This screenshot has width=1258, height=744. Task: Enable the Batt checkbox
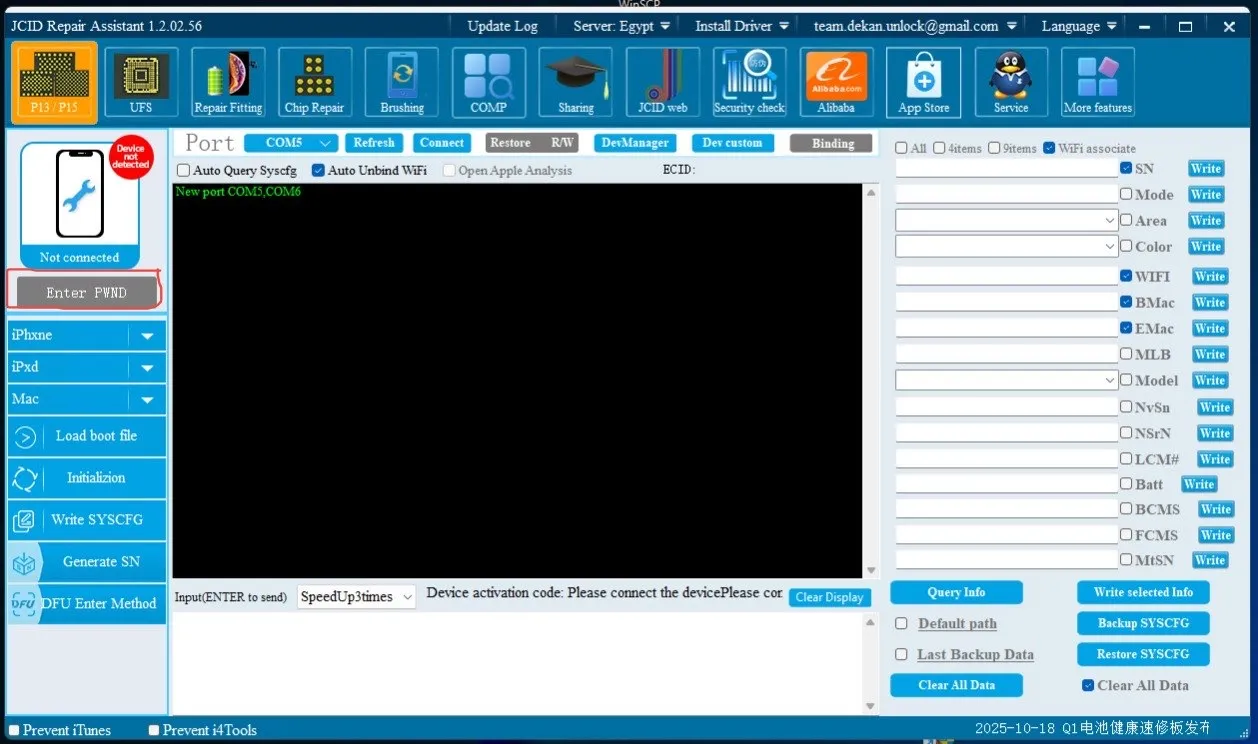point(1126,484)
